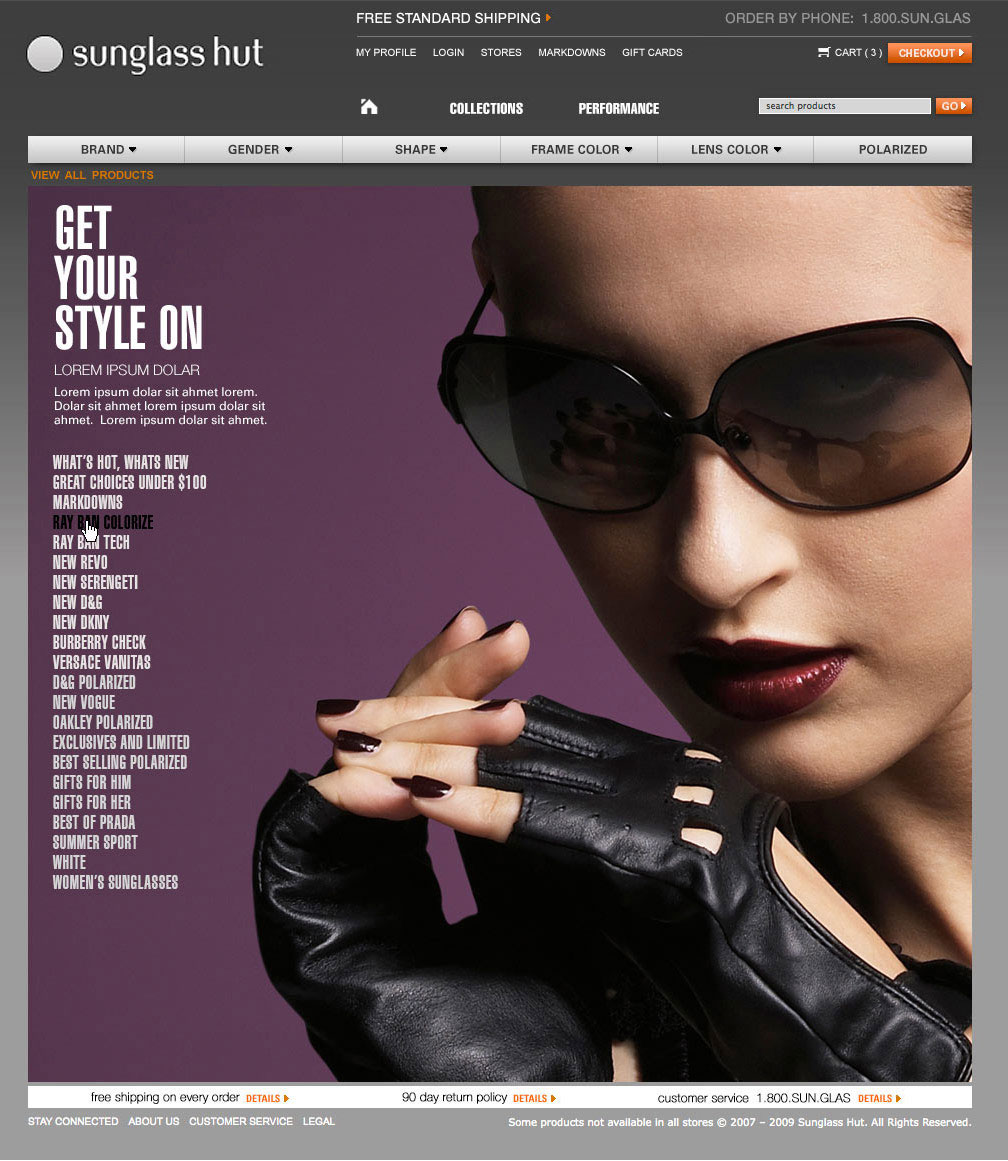Expand the Brand filter dropdown
The height and width of the screenshot is (1161, 1008).
tap(107, 150)
